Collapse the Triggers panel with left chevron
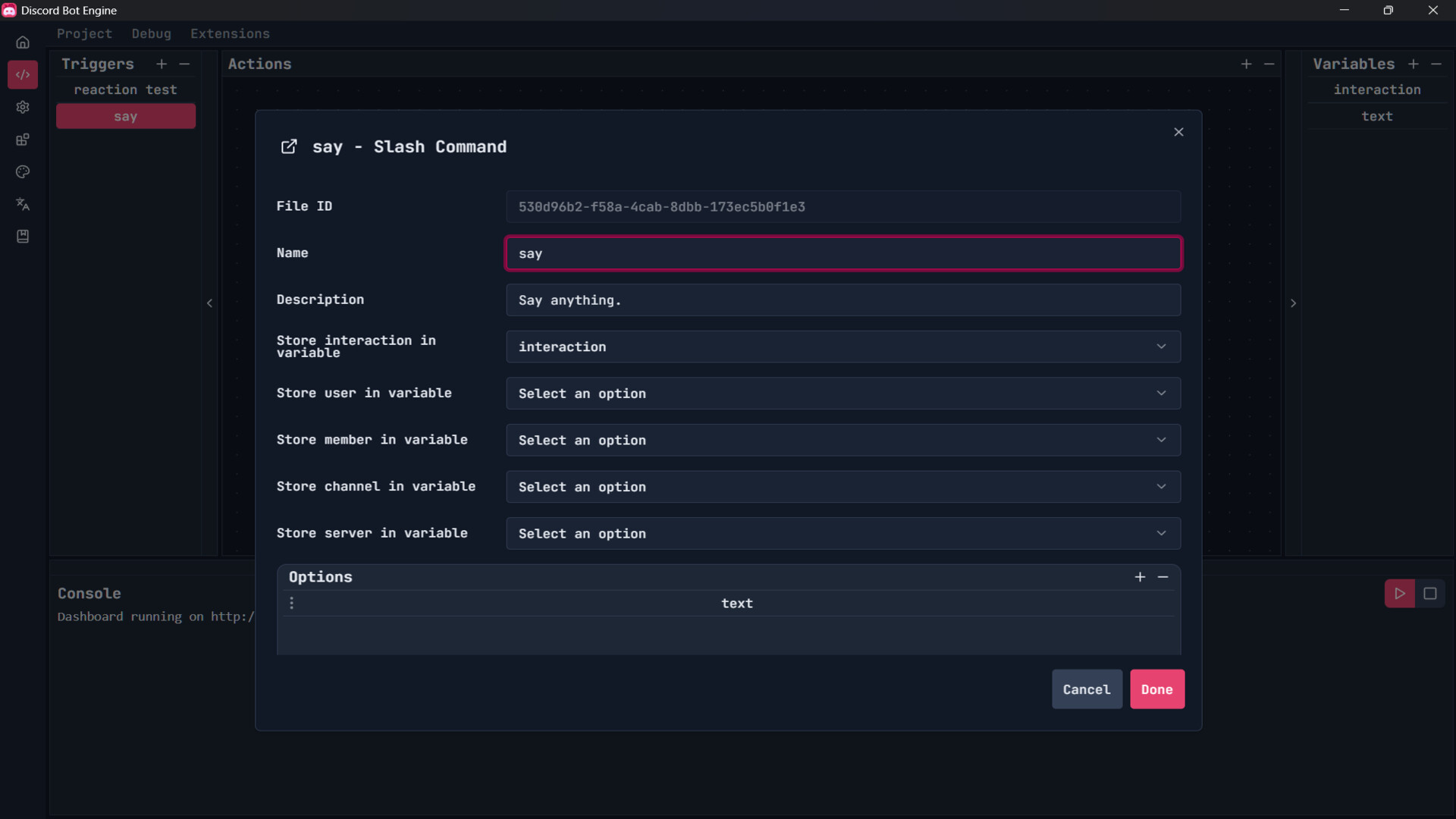This screenshot has width=1456, height=819. pyautogui.click(x=210, y=303)
